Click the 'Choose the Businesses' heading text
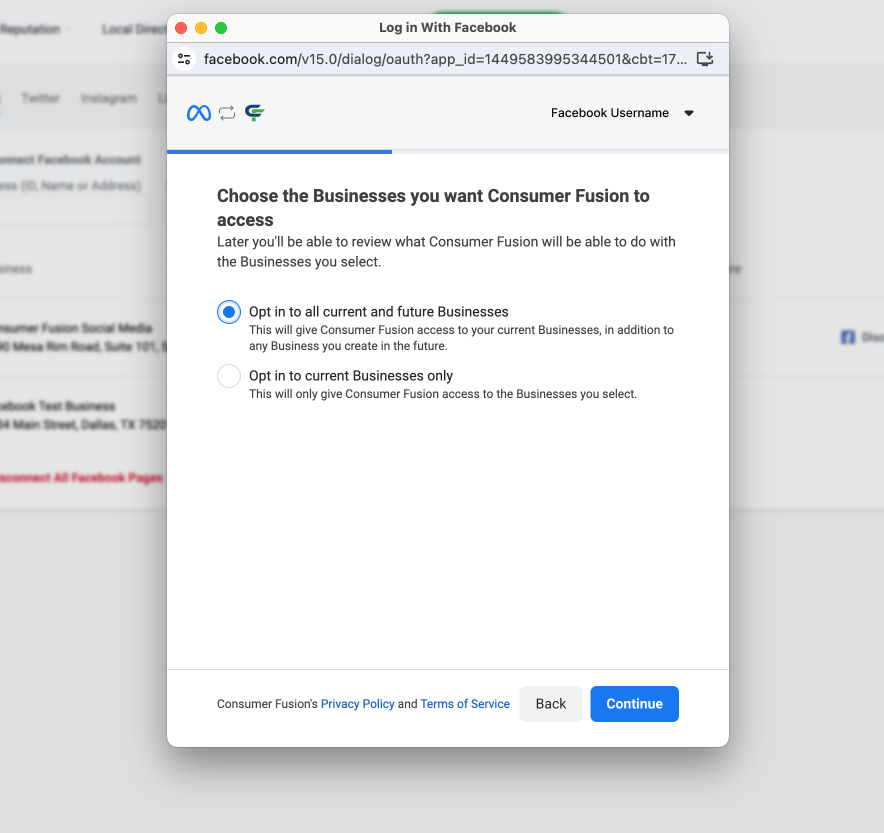Viewport: 884px width, 833px height. point(433,207)
